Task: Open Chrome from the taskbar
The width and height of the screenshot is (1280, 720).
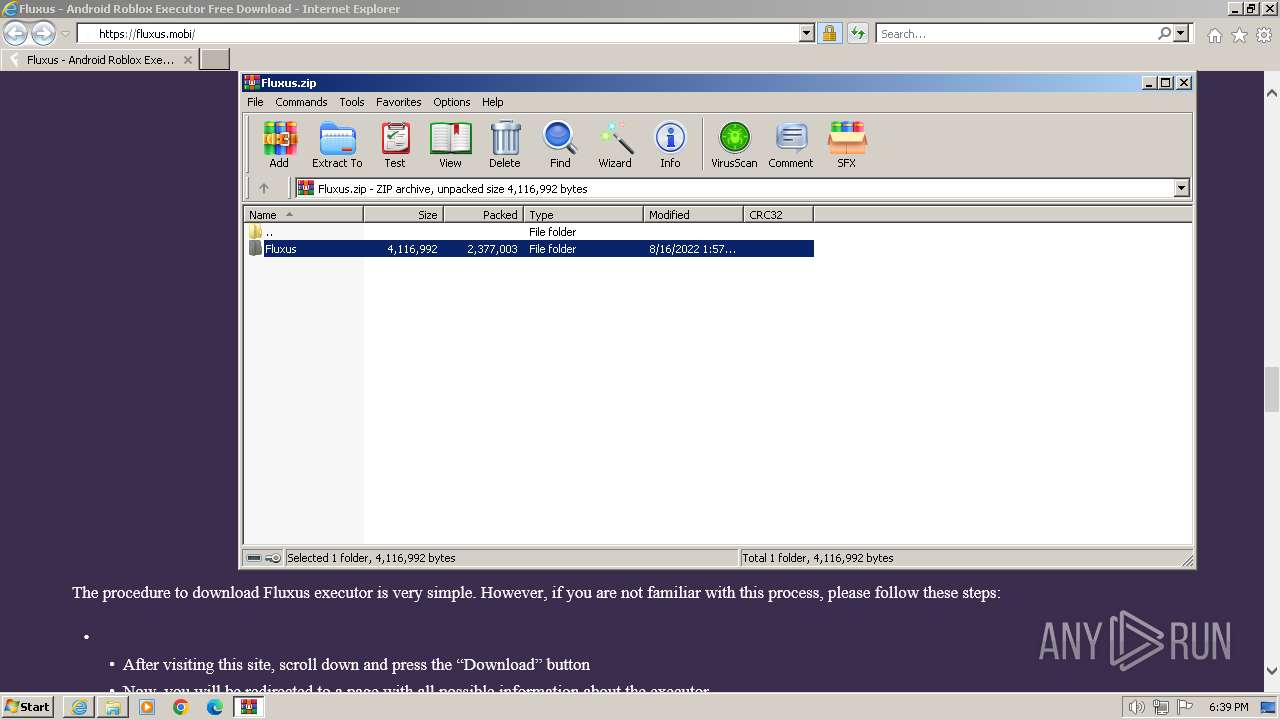Action: point(180,707)
